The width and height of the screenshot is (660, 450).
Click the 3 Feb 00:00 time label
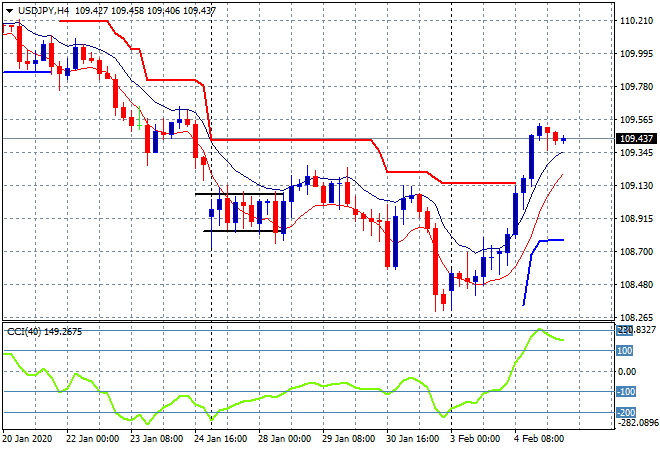coord(475,439)
